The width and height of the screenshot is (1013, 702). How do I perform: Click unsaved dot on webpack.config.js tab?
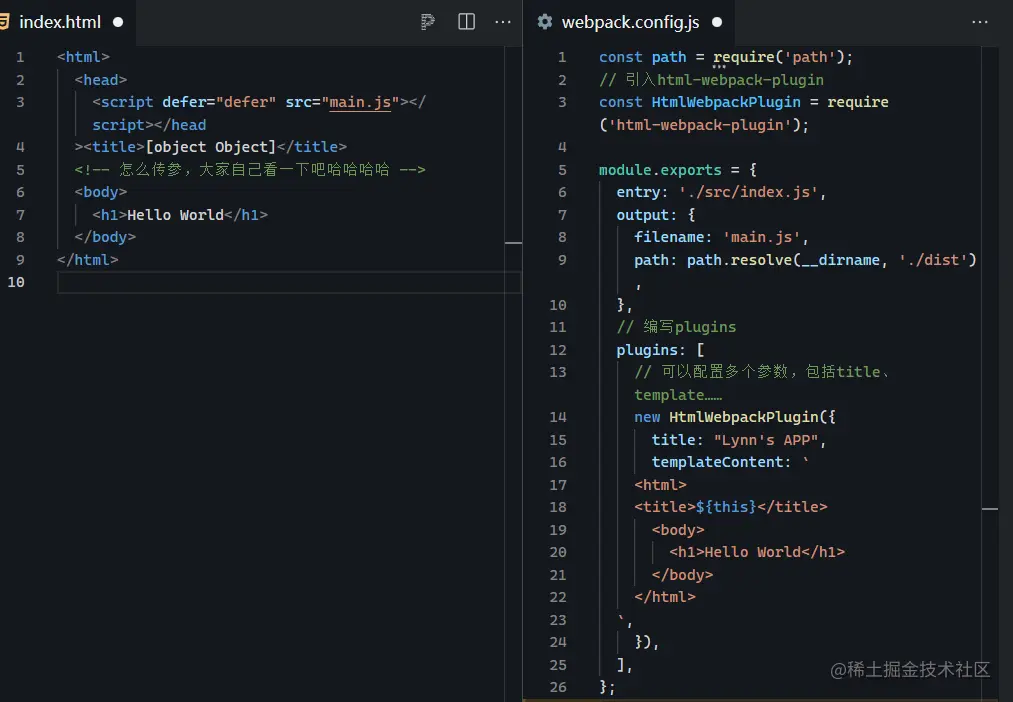[x=716, y=22]
